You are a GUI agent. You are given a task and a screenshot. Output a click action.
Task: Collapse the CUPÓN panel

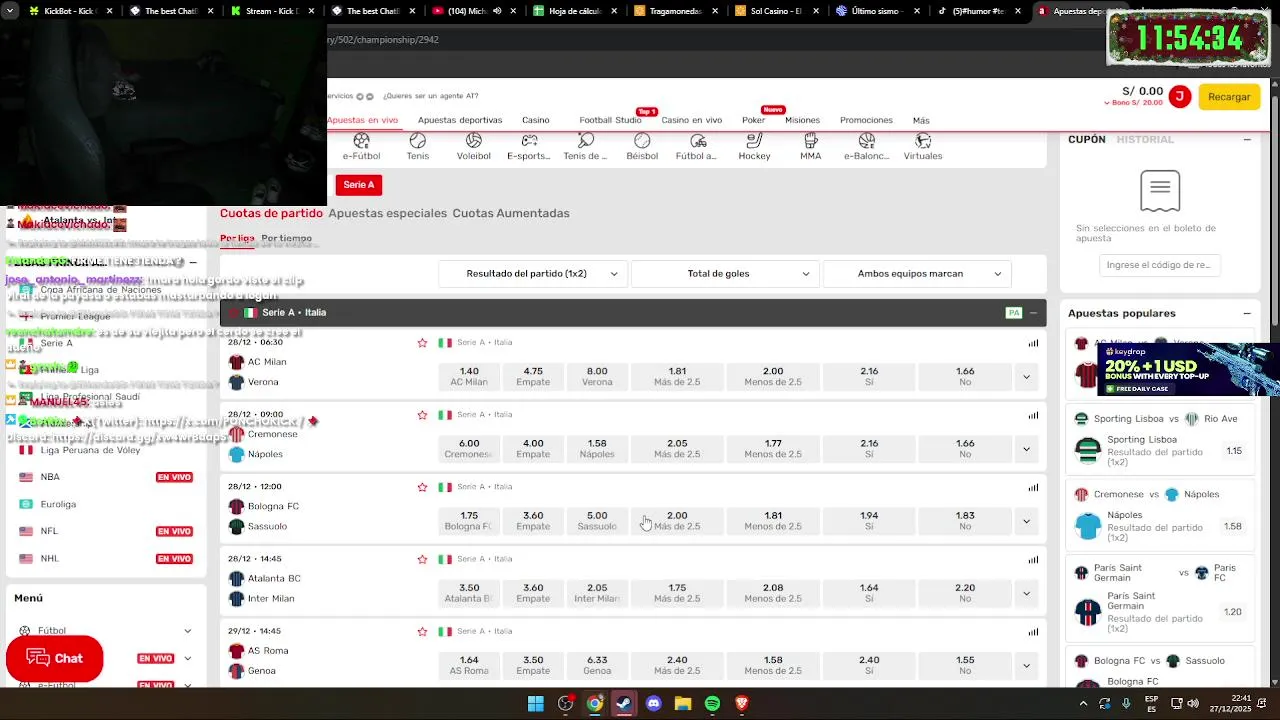(1247, 139)
